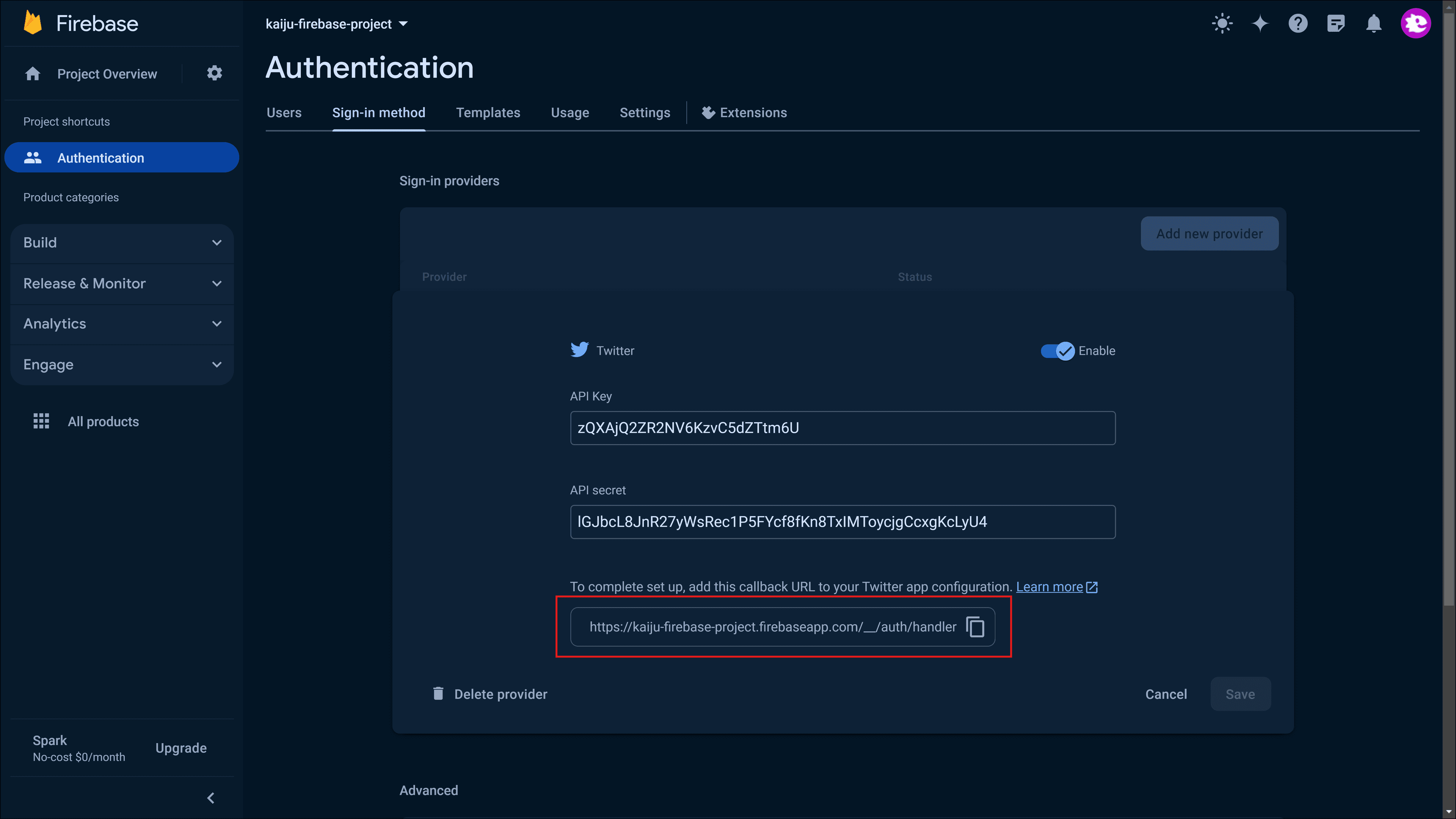Switch to the Users tab
Viewport: 1456px width, 819px height.
point(284,113)
